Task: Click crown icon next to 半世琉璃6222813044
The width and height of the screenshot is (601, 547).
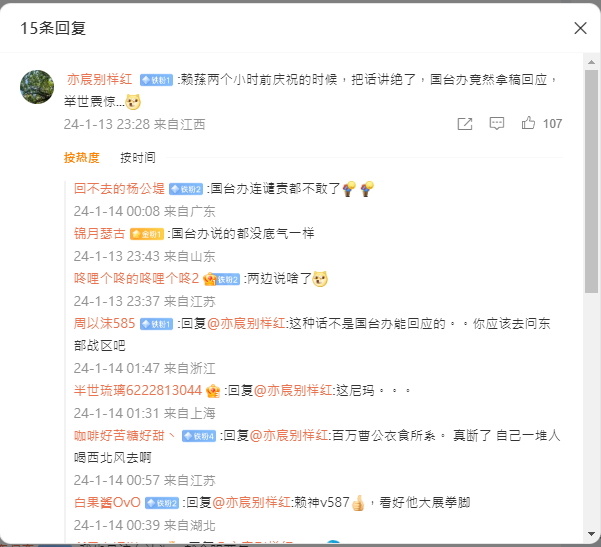Action: 213,391
